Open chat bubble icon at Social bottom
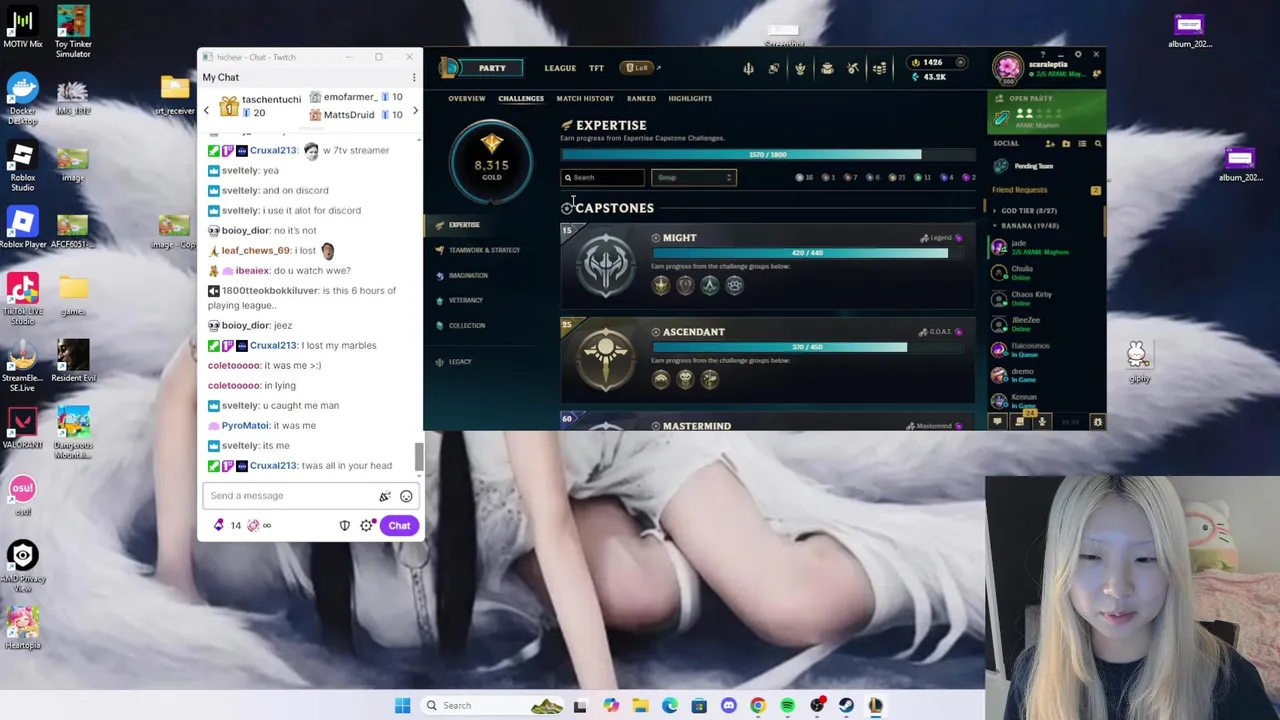The image size is (1280, 720). point(997,422)
